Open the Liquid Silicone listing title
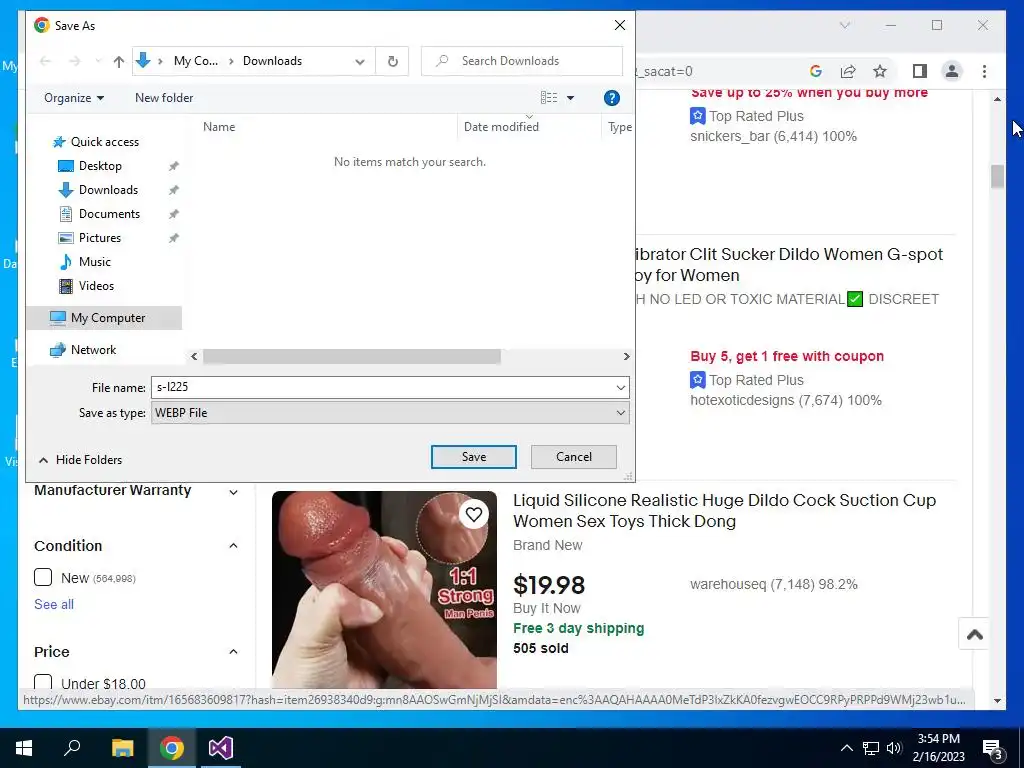The height and width of the screenshot is (768, 1024). 724,511
